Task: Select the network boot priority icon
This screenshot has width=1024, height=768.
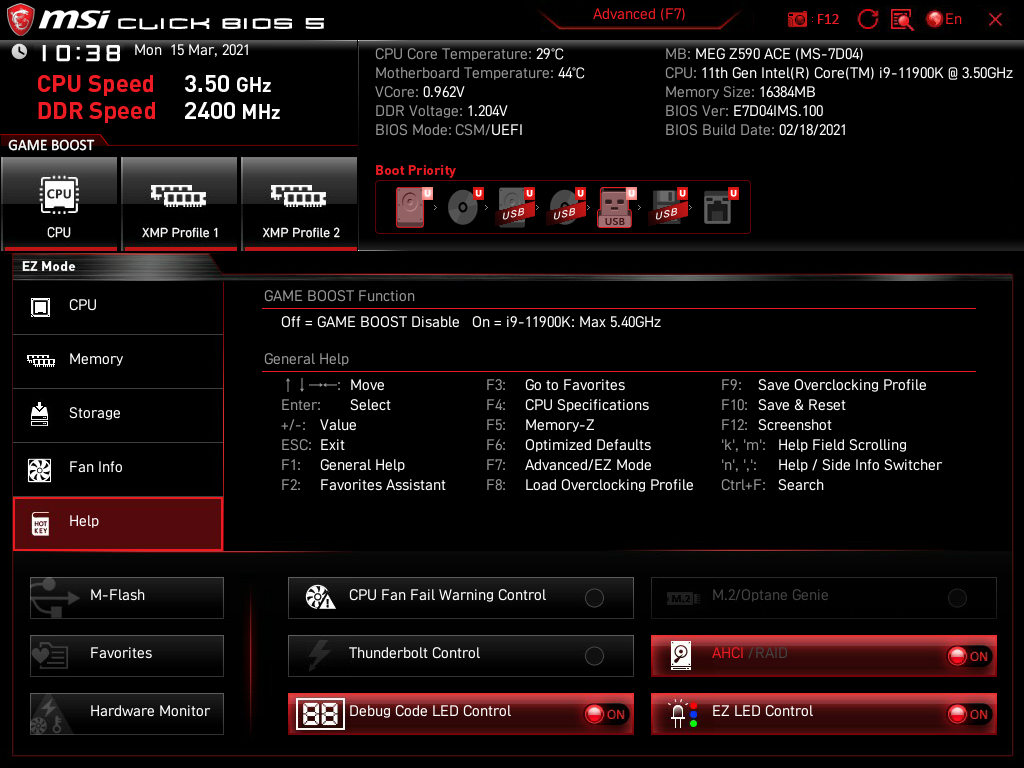Action: point(720,207)
